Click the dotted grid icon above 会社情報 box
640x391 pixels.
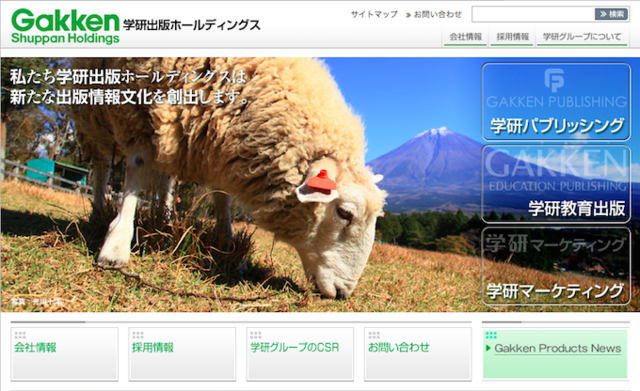[20, 335]
